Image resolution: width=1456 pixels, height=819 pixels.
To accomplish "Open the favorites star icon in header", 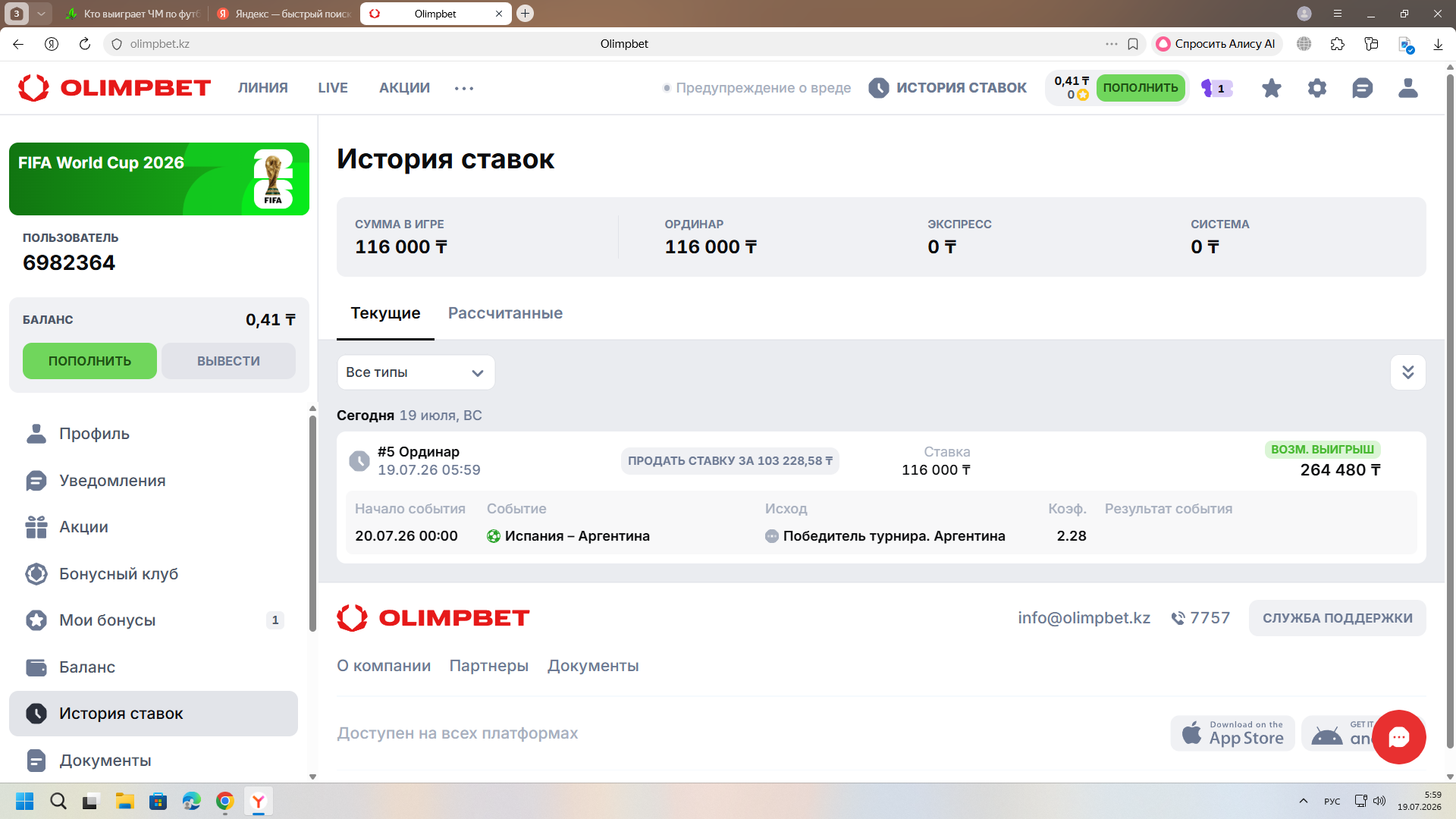I will [1272, 88].
